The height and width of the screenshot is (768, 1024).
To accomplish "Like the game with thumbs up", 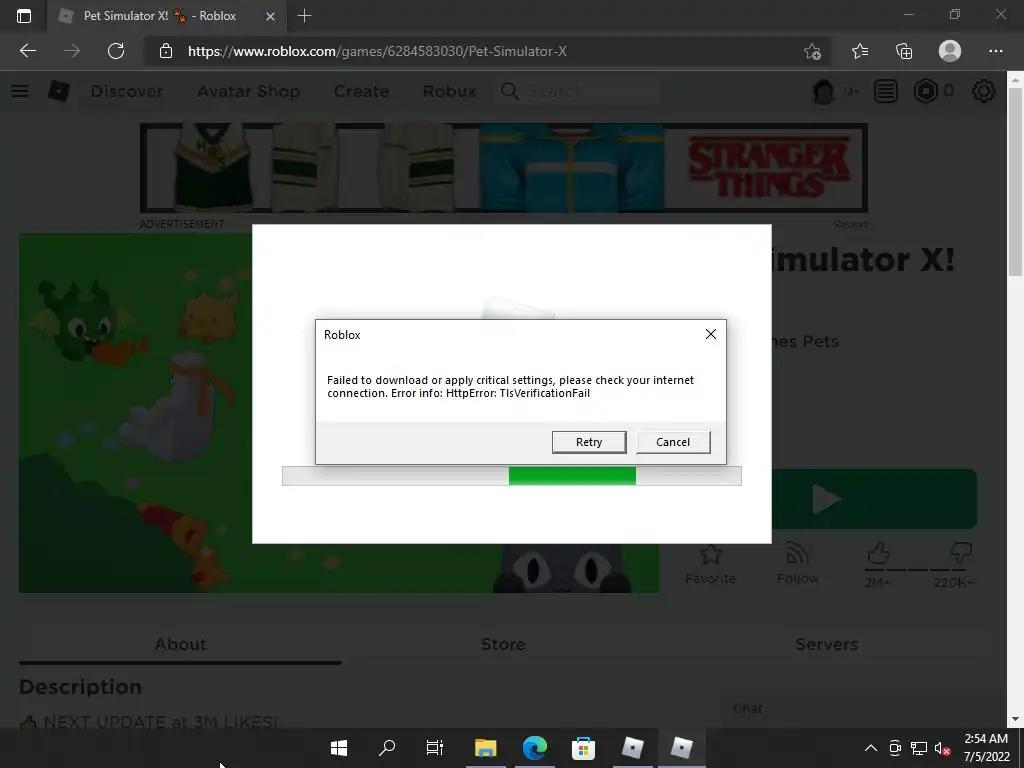I will click(x=878, y=554).
